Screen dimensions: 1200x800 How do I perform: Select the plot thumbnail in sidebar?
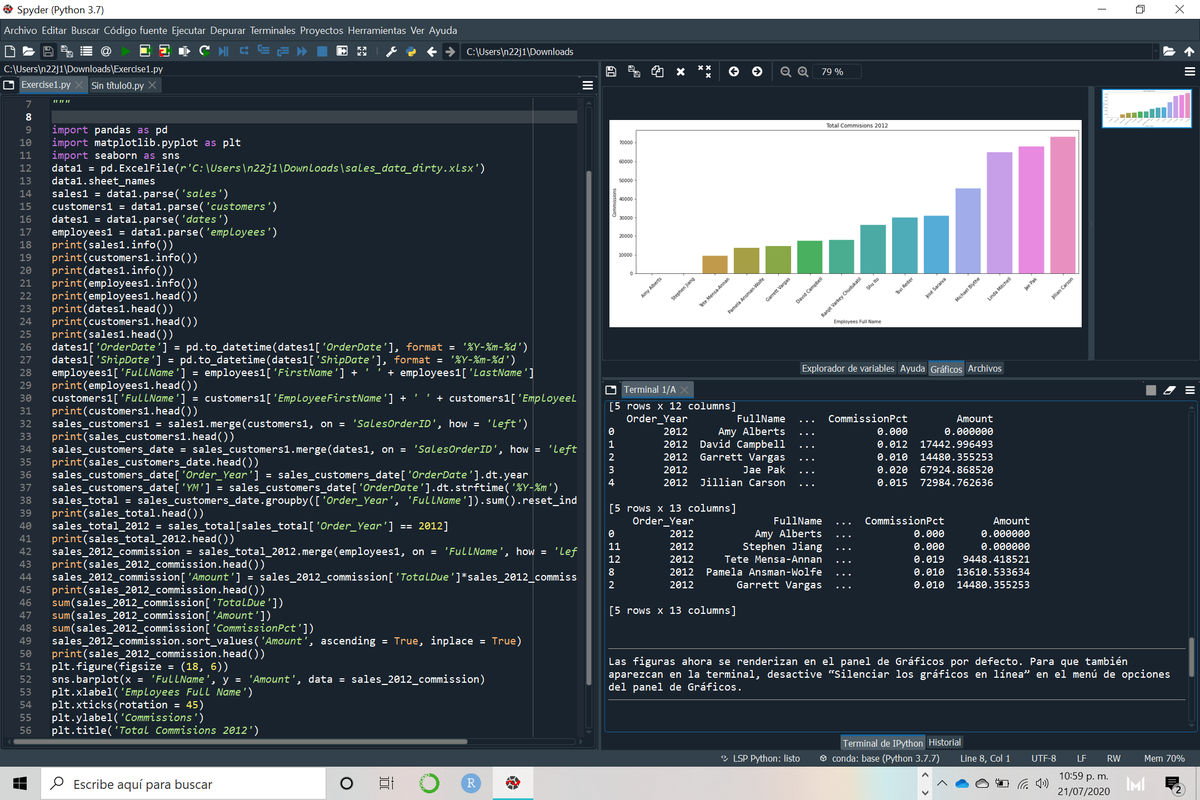point(1146,108)
